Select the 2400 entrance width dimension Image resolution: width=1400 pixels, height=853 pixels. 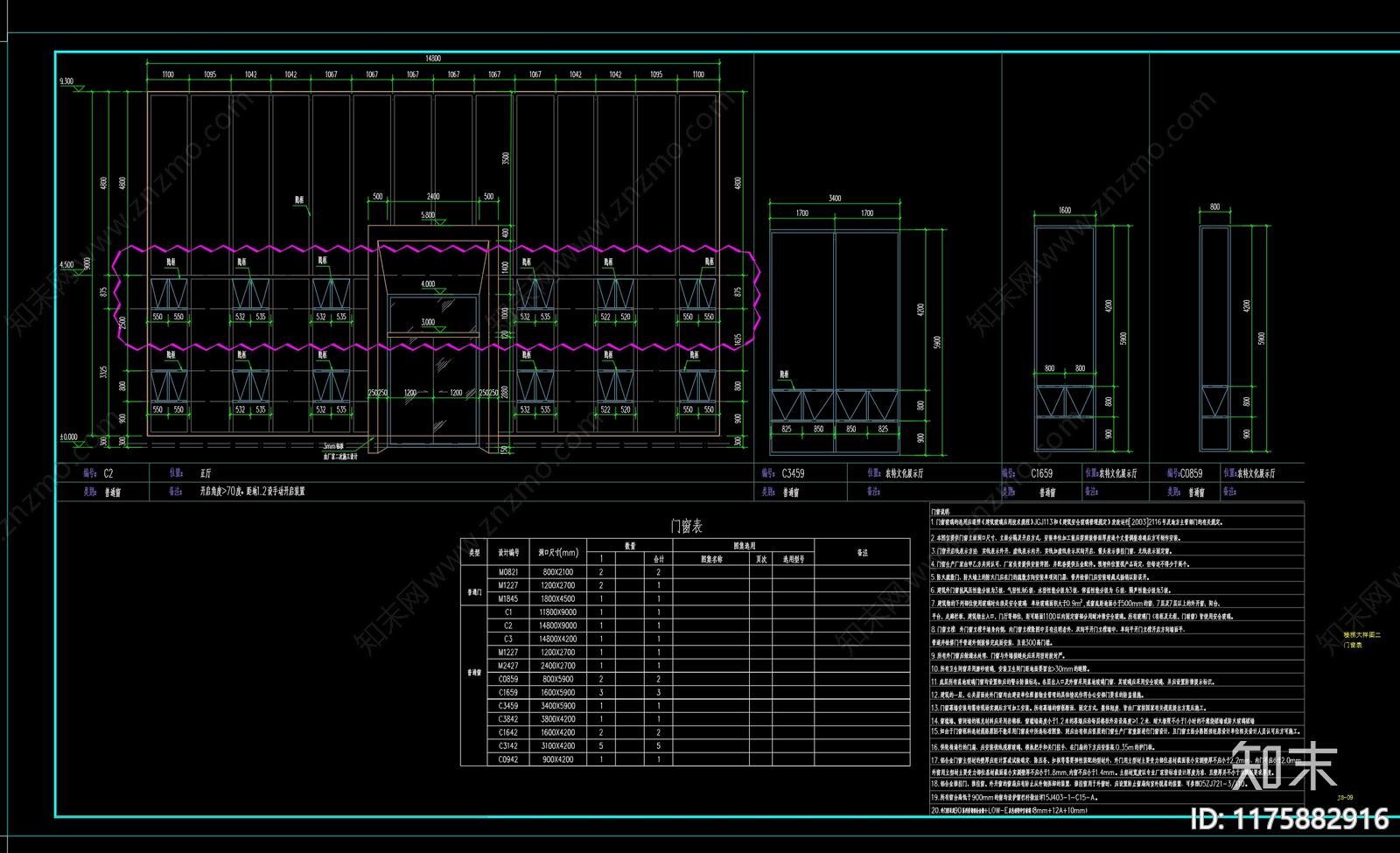[x=433, y=197]
